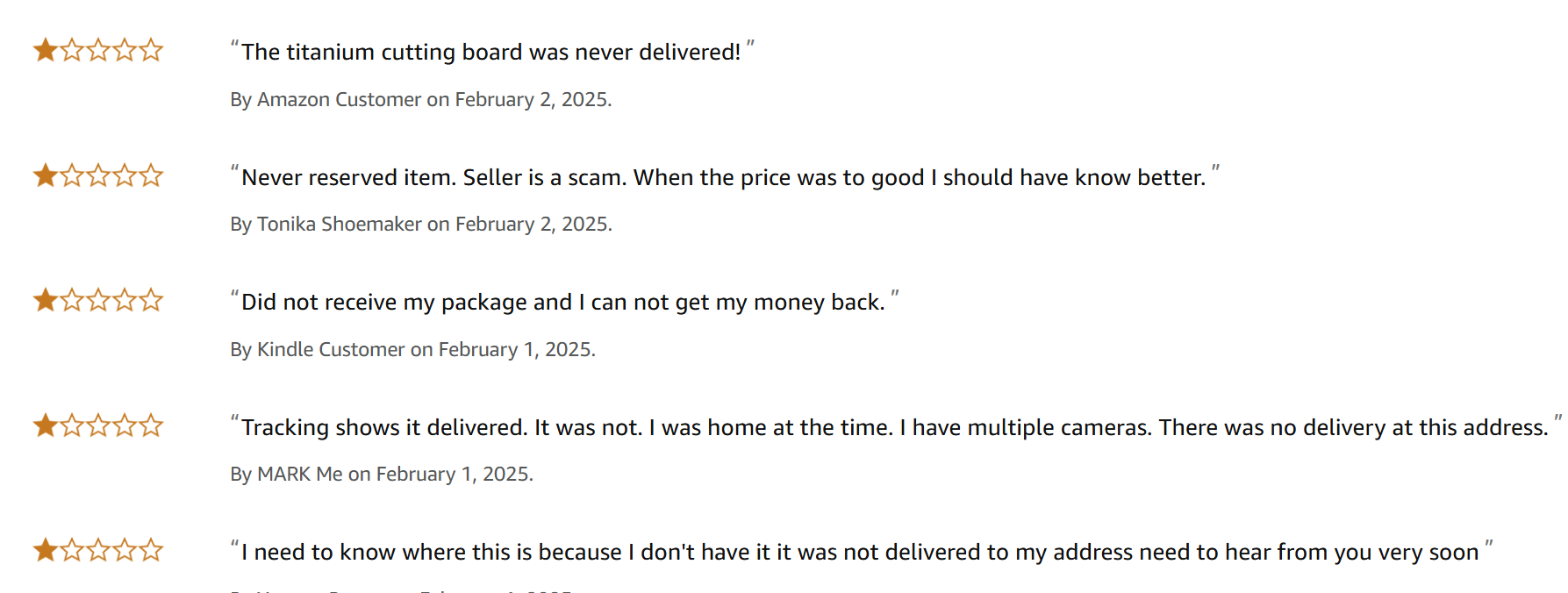Viewport: 1568px width, 593px height.
Task: Open the "titanium cutting board was never delivered" review
Action: click(491, 52)
